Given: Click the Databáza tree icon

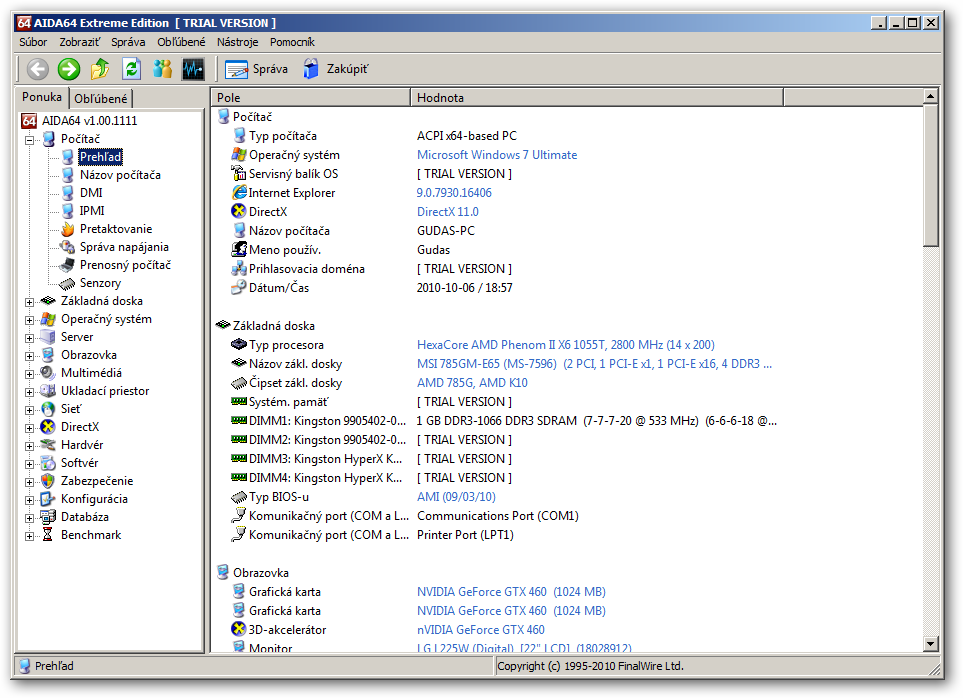Looking at the screenshot, I should [48, 517].
